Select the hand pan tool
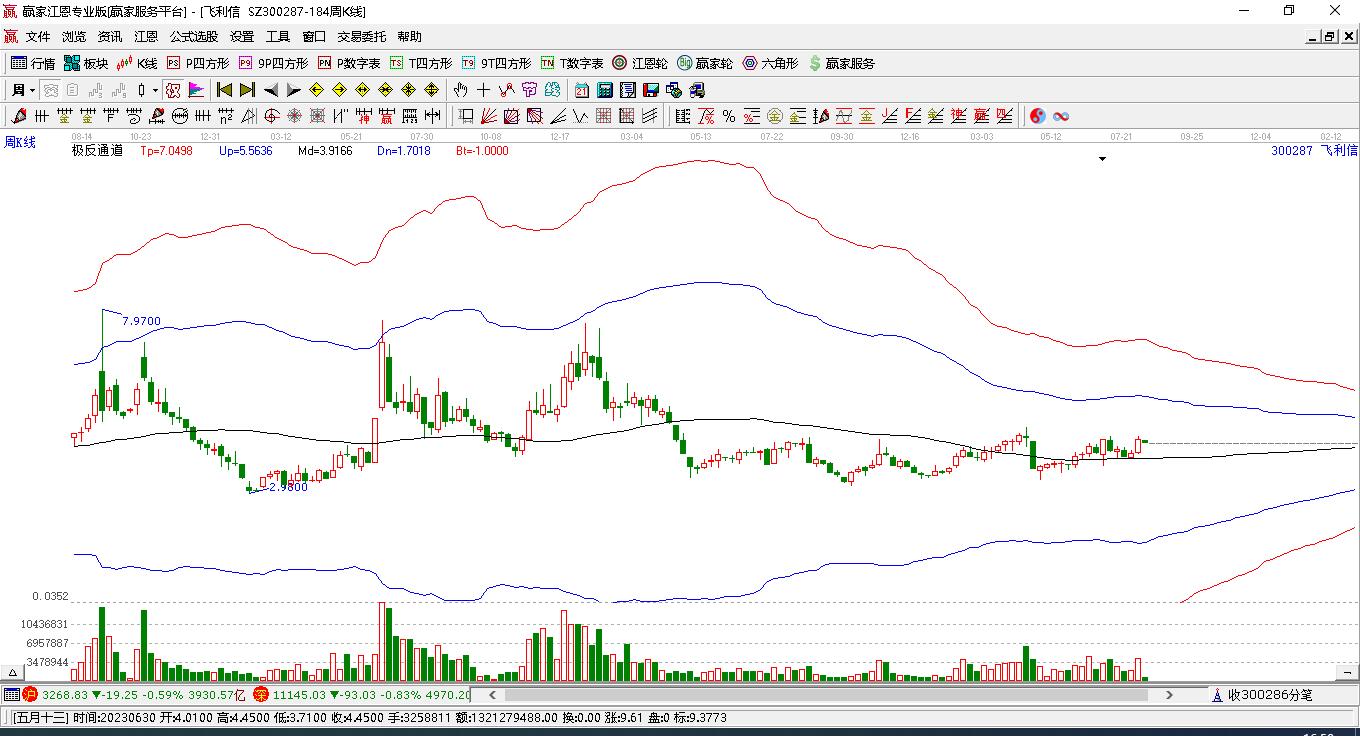1360x736 pixels. [461, 90]
